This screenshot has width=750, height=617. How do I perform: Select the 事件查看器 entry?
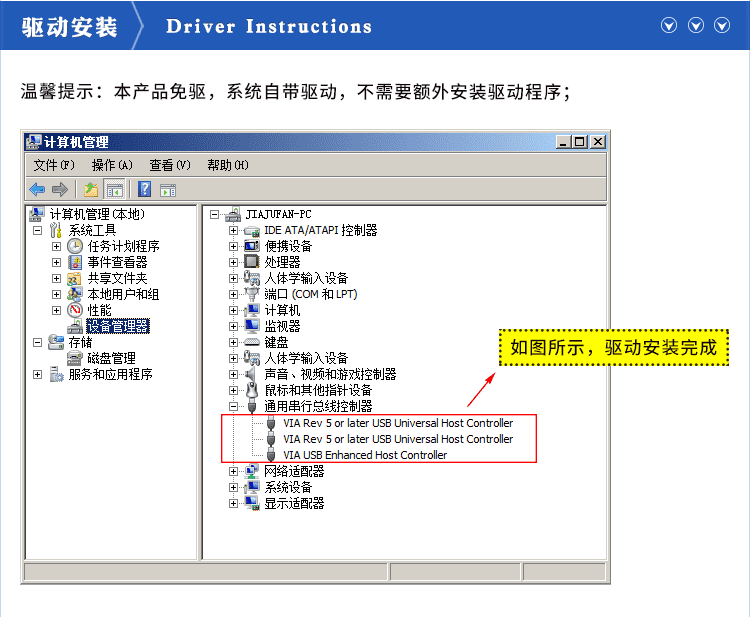tap(117, 262)
